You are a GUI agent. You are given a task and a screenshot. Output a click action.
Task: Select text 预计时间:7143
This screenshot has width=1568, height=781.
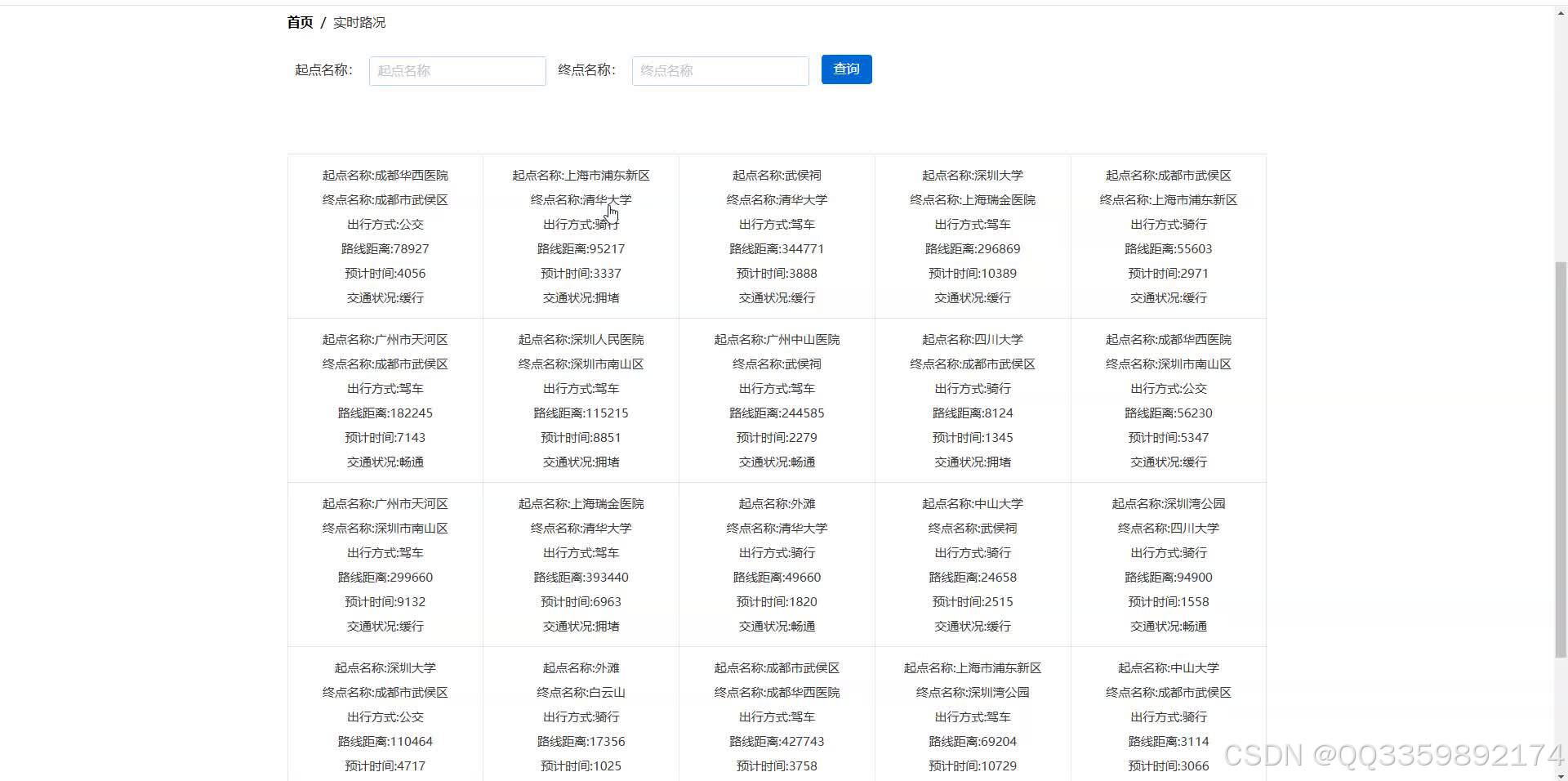(385, 438)
